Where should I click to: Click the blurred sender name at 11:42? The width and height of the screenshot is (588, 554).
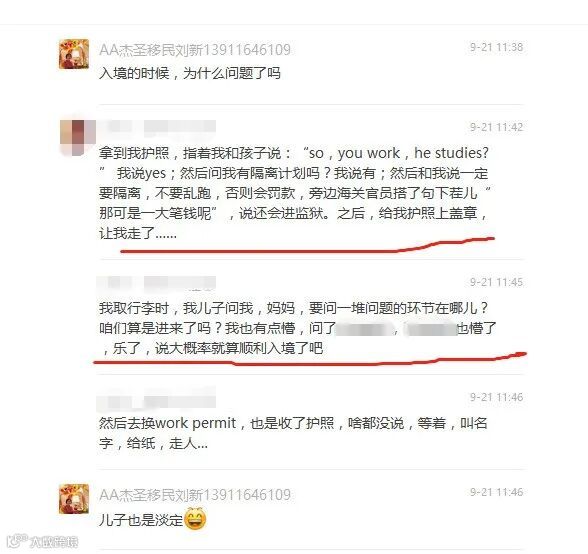[x=157, y=127]
